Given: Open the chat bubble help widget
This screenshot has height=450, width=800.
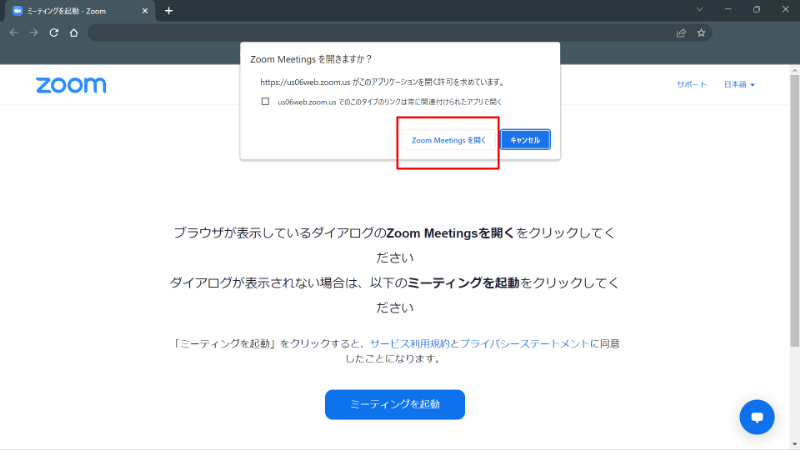Looking at the screenshot, I should pyautogui.click(x=757, y=417).
